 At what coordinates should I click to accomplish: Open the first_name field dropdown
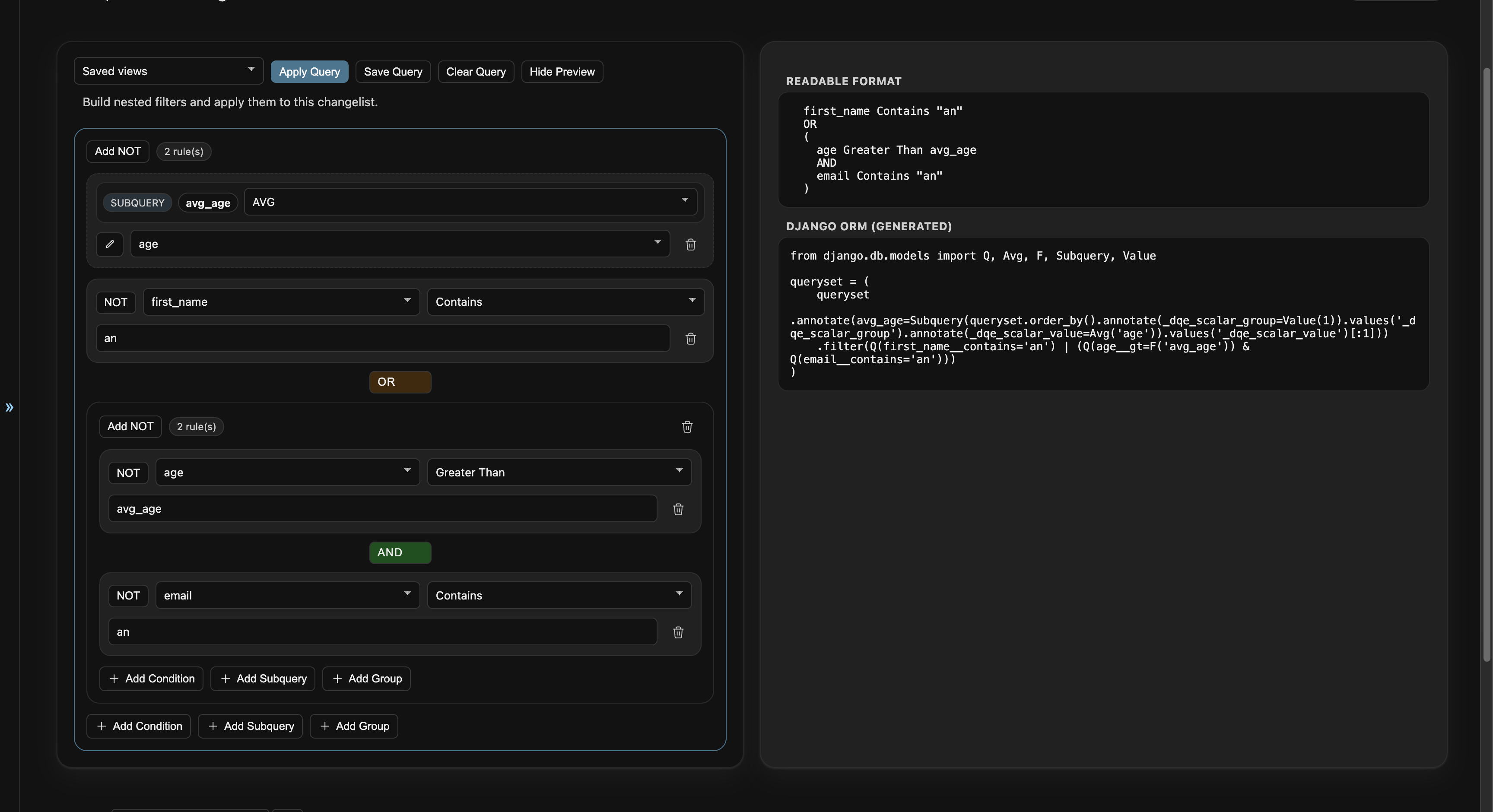tap(281, 302)
